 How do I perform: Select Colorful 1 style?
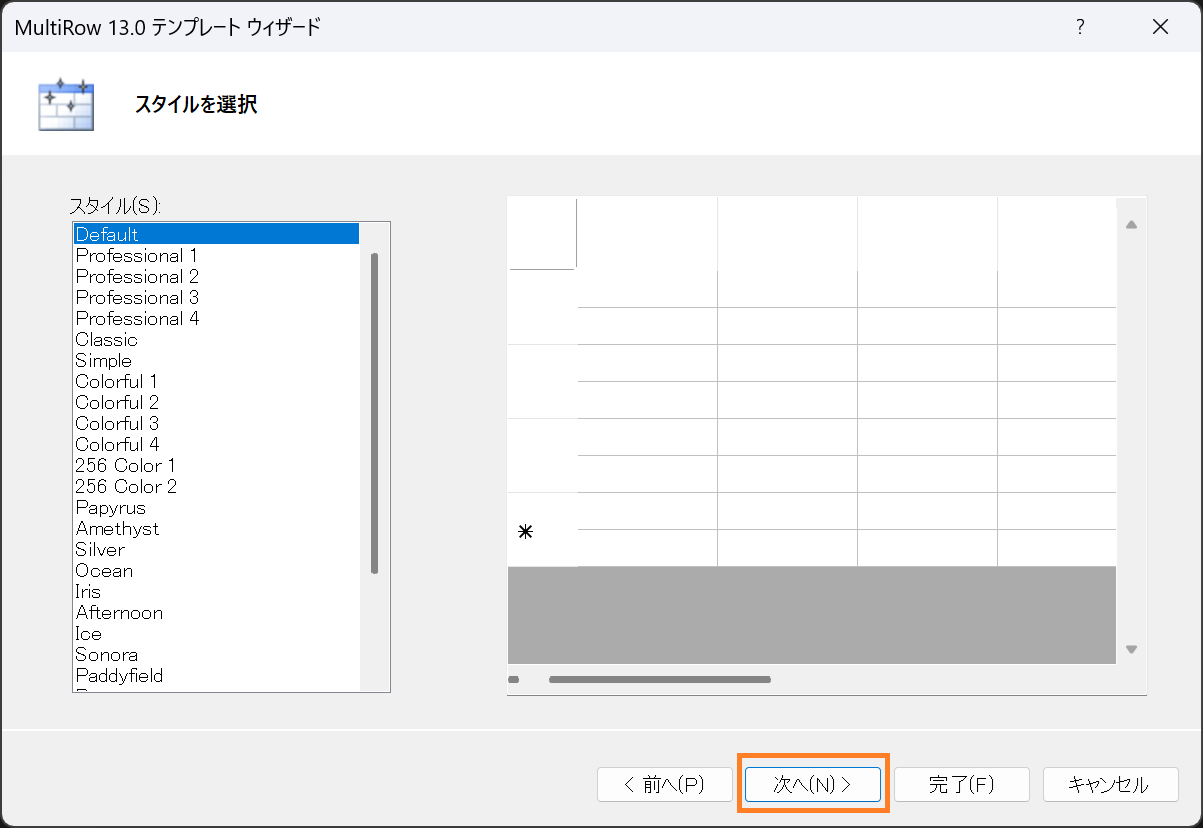click(x=216, y=381)
